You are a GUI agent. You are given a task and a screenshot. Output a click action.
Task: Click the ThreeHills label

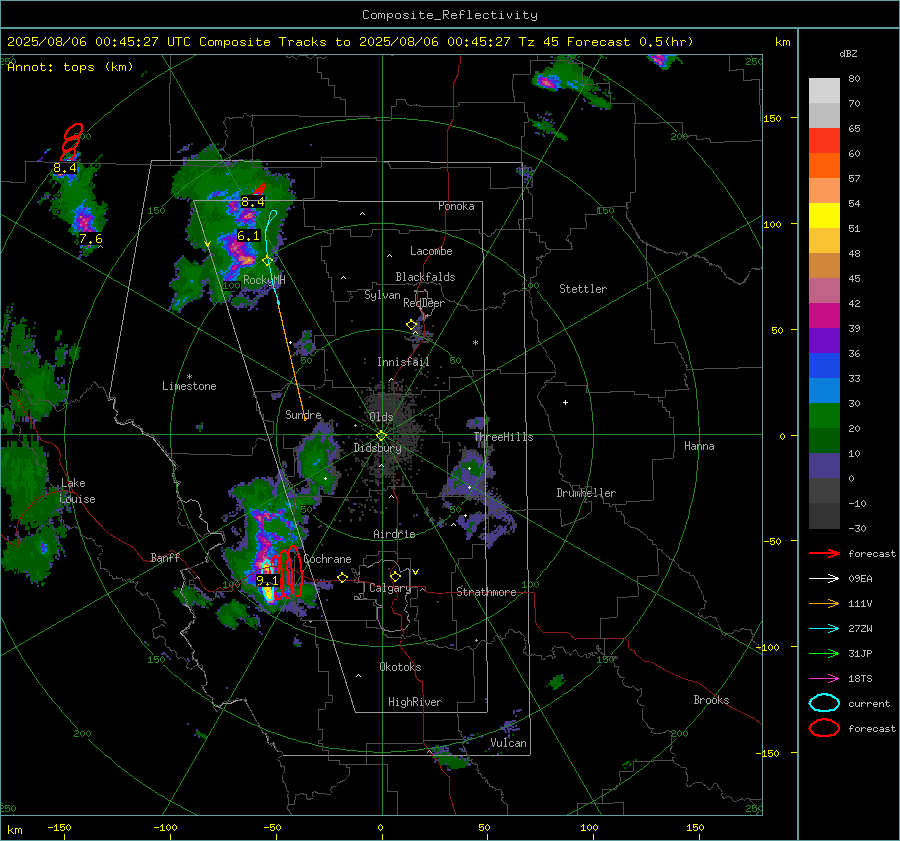pos(503,437)
